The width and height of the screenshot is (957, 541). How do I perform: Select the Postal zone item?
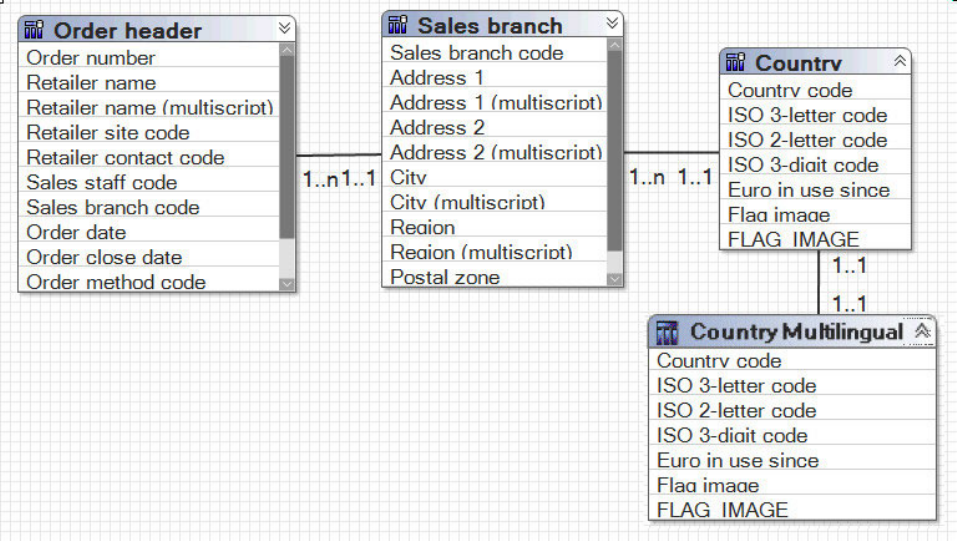tap(445, 277)
